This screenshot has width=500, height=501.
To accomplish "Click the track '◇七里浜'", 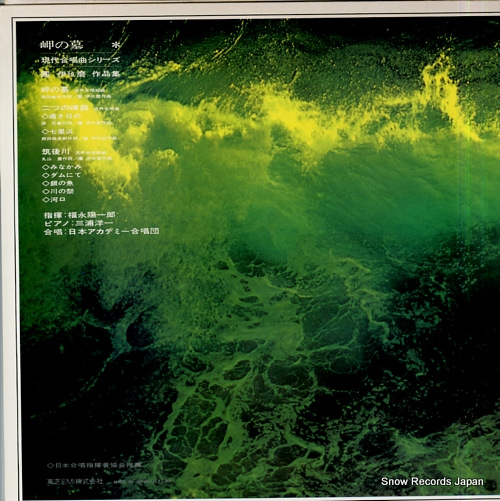I will (57, 132).
